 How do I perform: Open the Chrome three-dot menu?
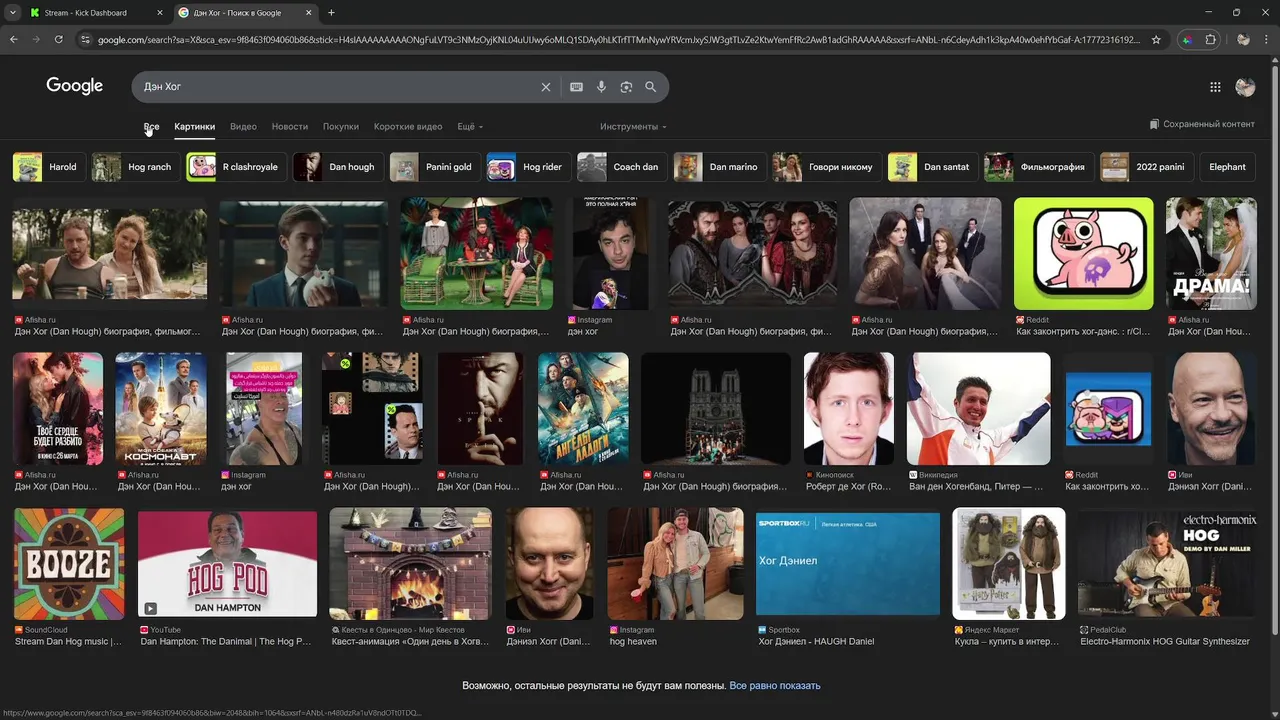pyautogui.click(x=1266, y=39)
